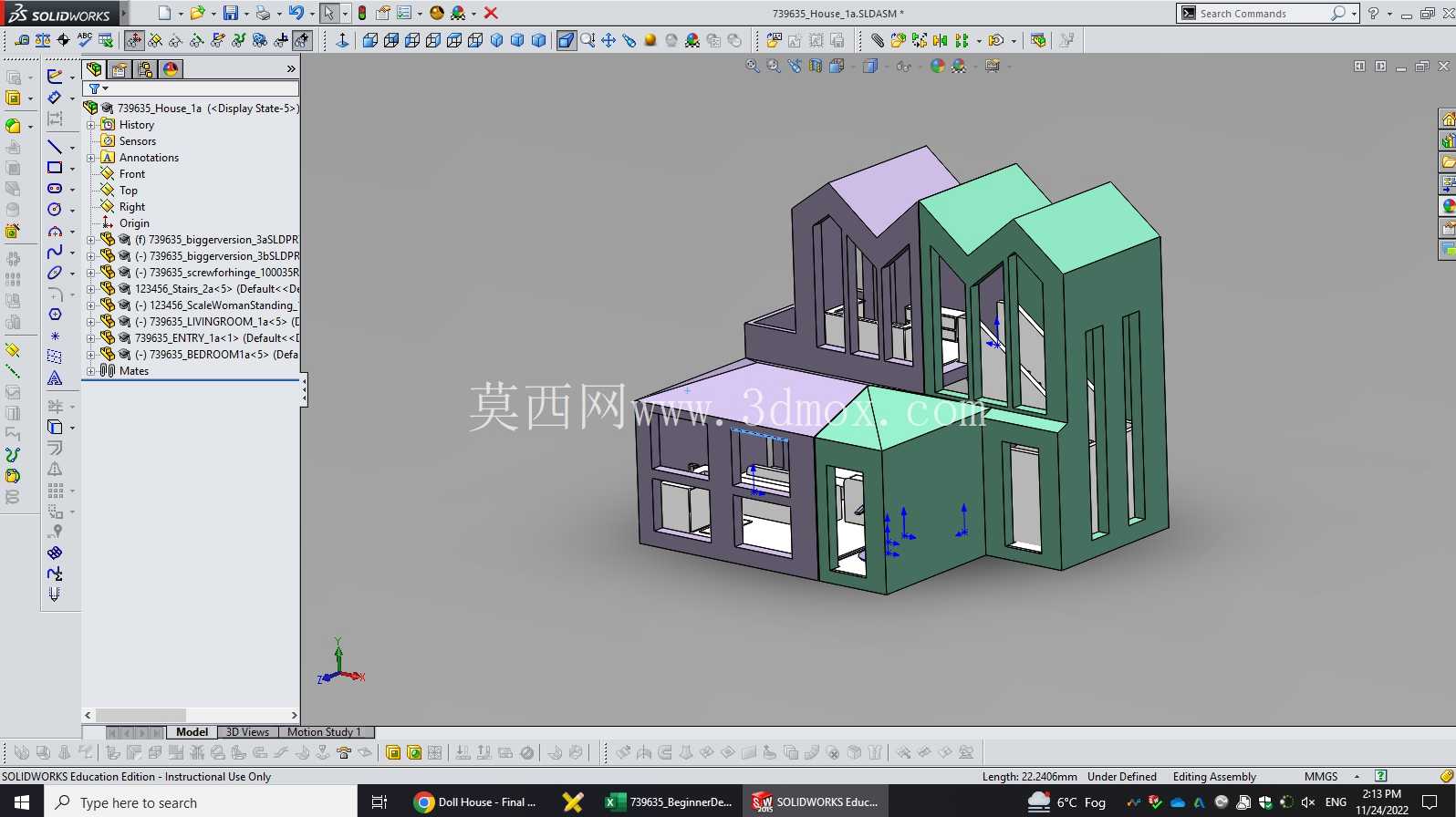
Task: Open a file with the Open folder icon
Action: pyautogui.click(x=196, y=13)
